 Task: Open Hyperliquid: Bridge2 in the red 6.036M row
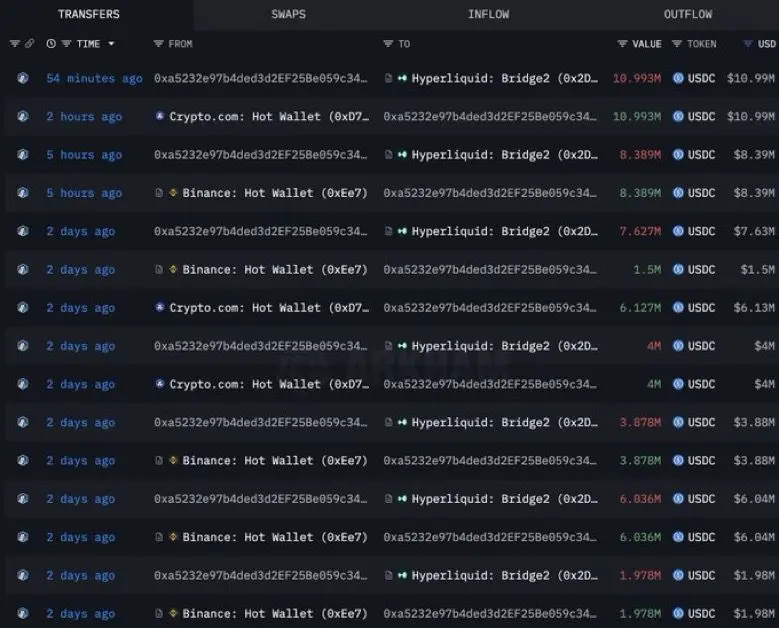pyautogui.click(x=504, y=499)
